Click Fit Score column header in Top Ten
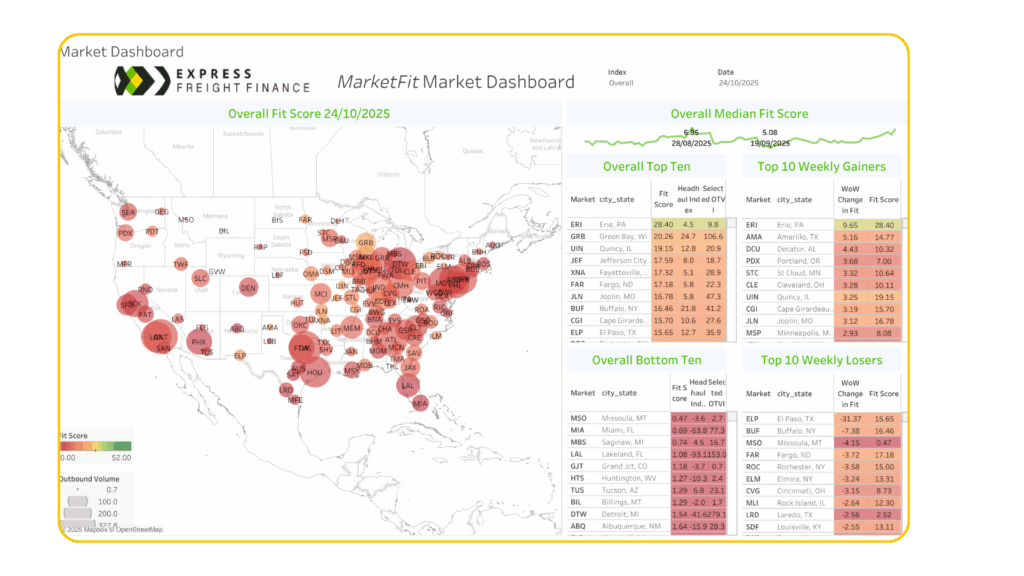The height and width of the screenshot is (576, 1024). pos(663,199)
